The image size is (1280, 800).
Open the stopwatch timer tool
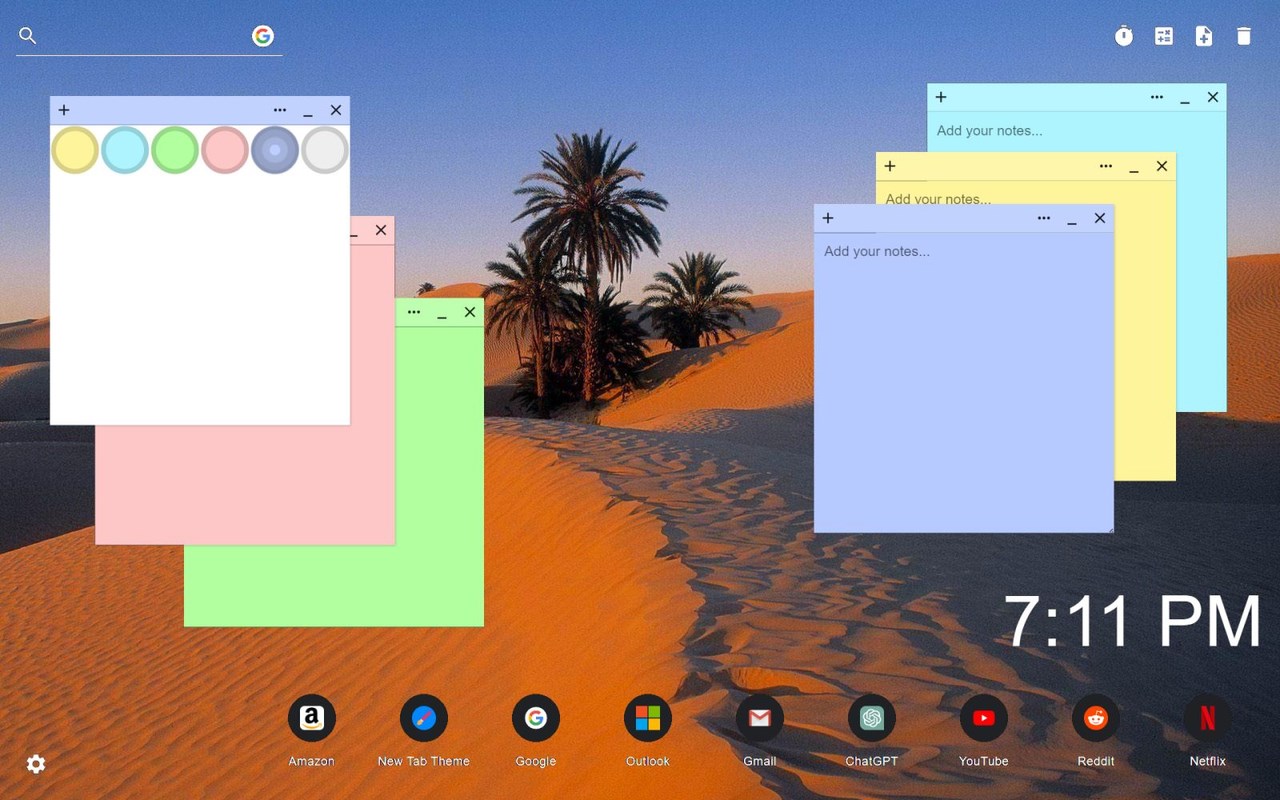point(1124,37)
